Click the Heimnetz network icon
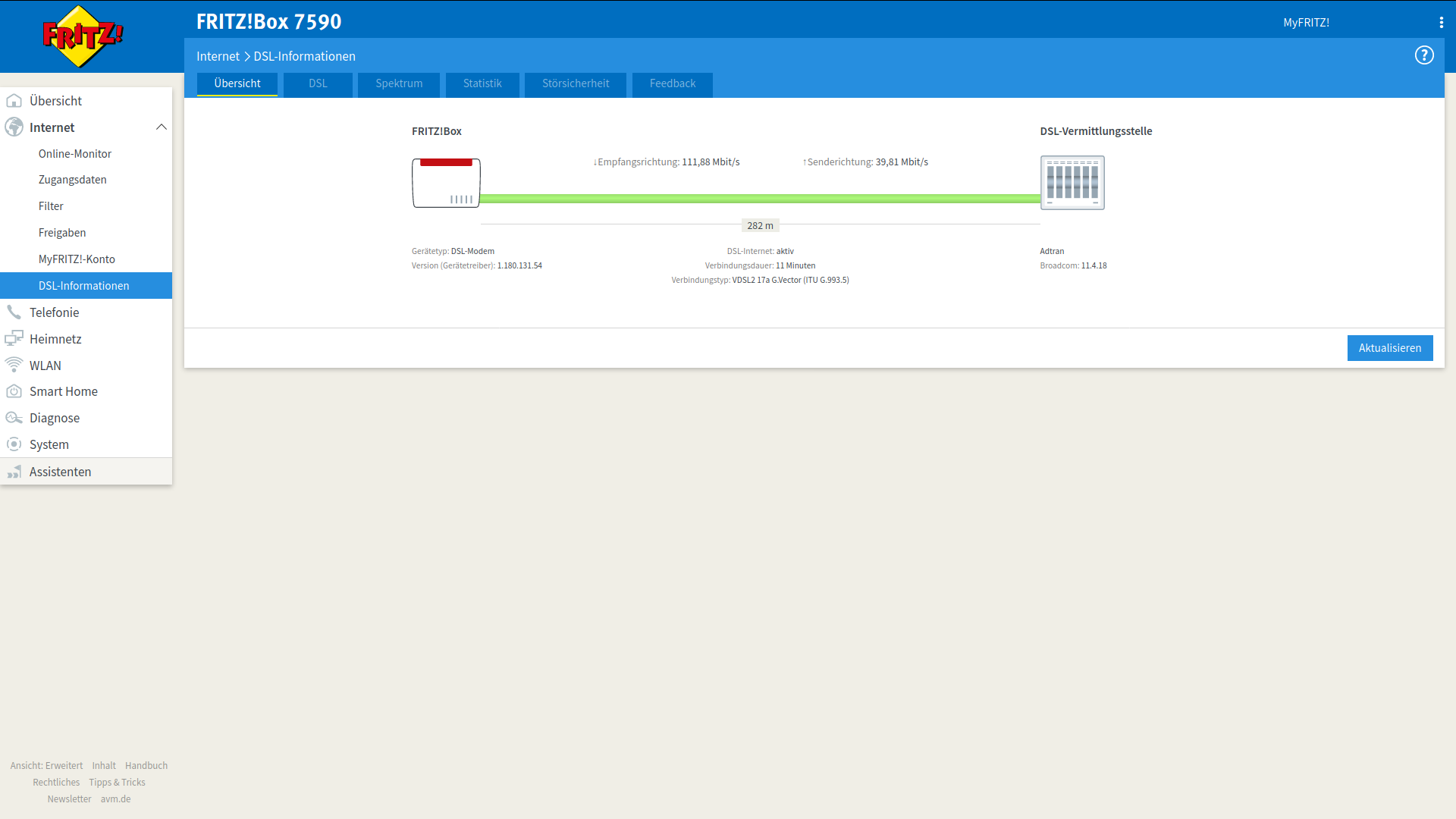 pyautogui.click(x=14, y=339)
